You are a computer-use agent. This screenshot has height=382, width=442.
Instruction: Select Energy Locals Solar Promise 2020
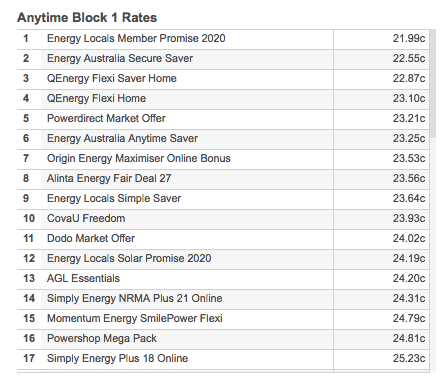coord(223,259)
